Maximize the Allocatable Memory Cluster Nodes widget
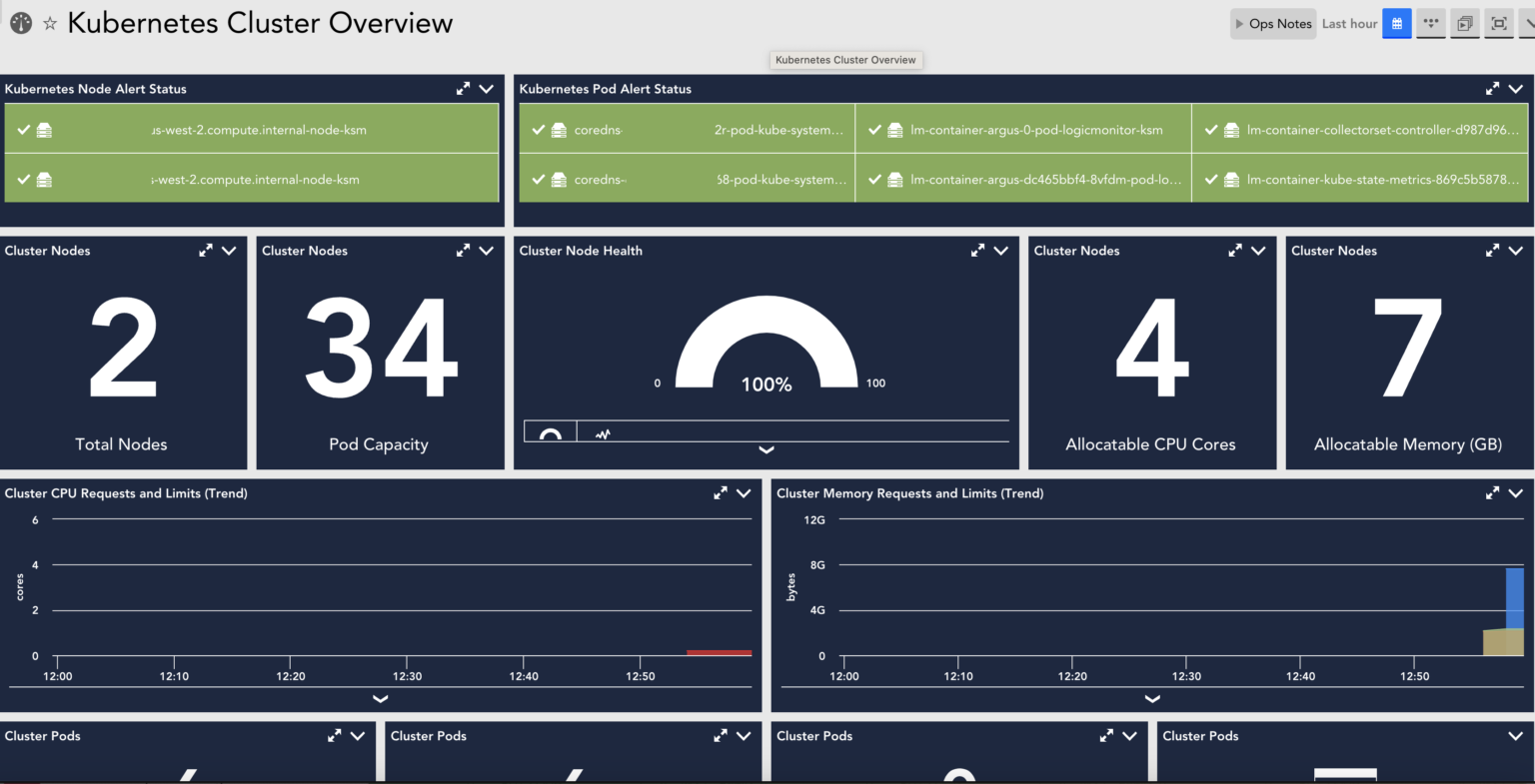The image size is (1535, 784). [x=1492, y=251]
